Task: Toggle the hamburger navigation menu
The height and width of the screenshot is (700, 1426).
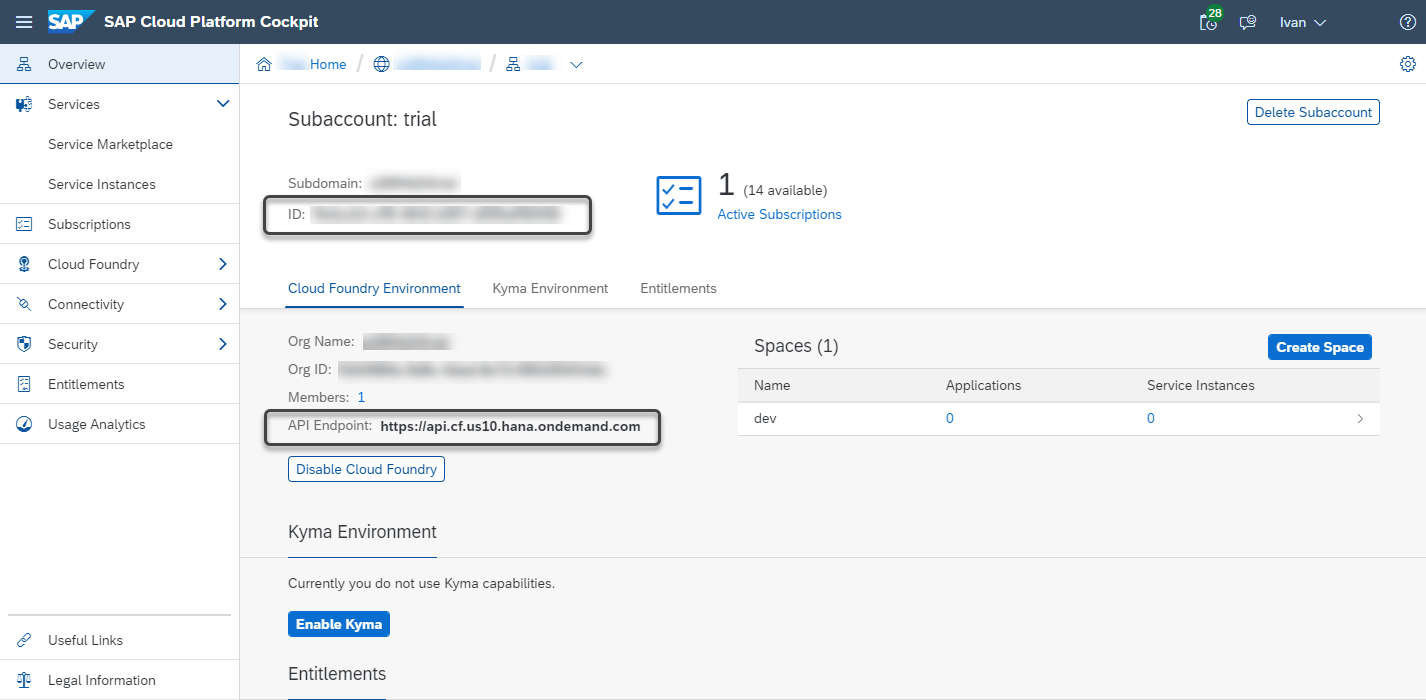Action: coord(24,22)
